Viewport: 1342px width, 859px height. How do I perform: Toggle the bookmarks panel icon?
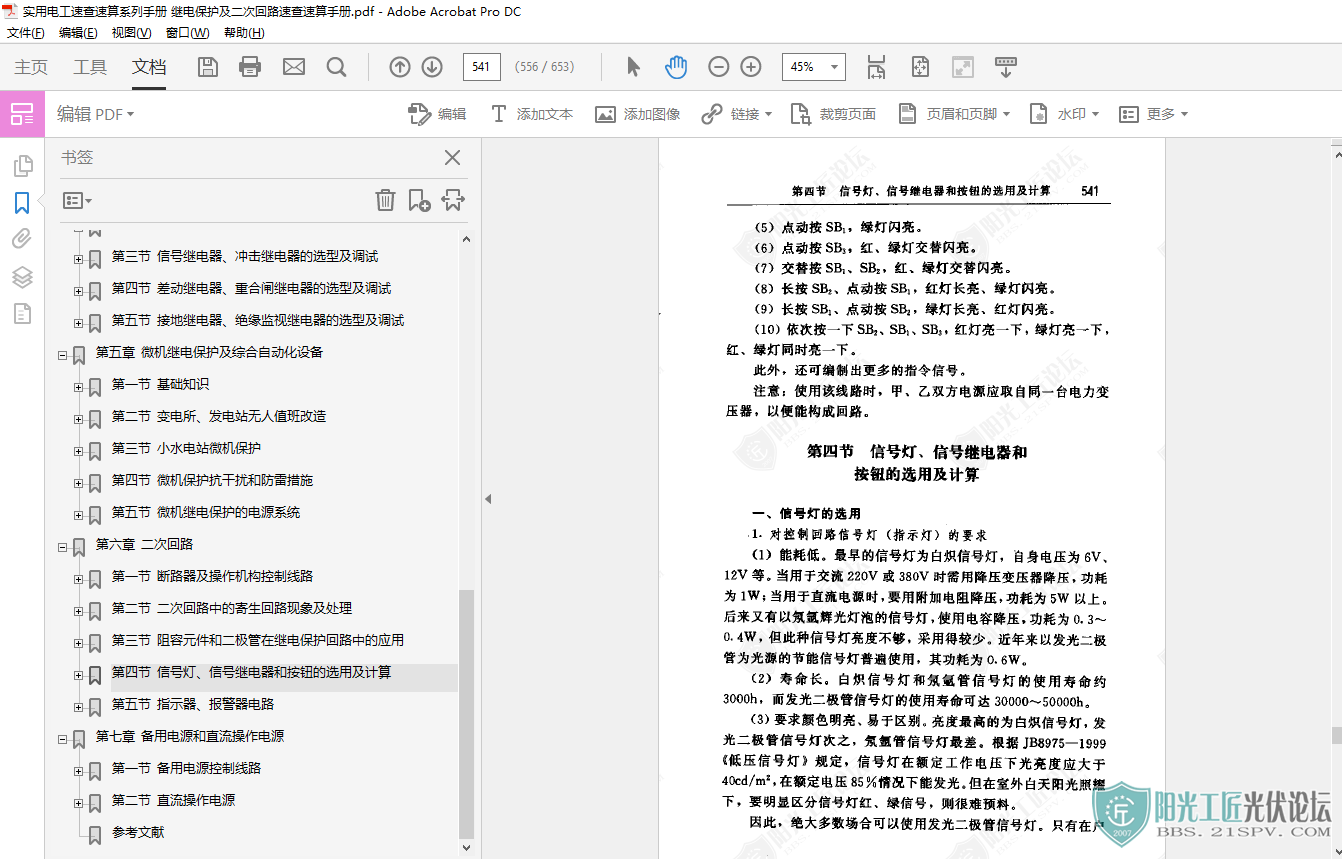22,203
